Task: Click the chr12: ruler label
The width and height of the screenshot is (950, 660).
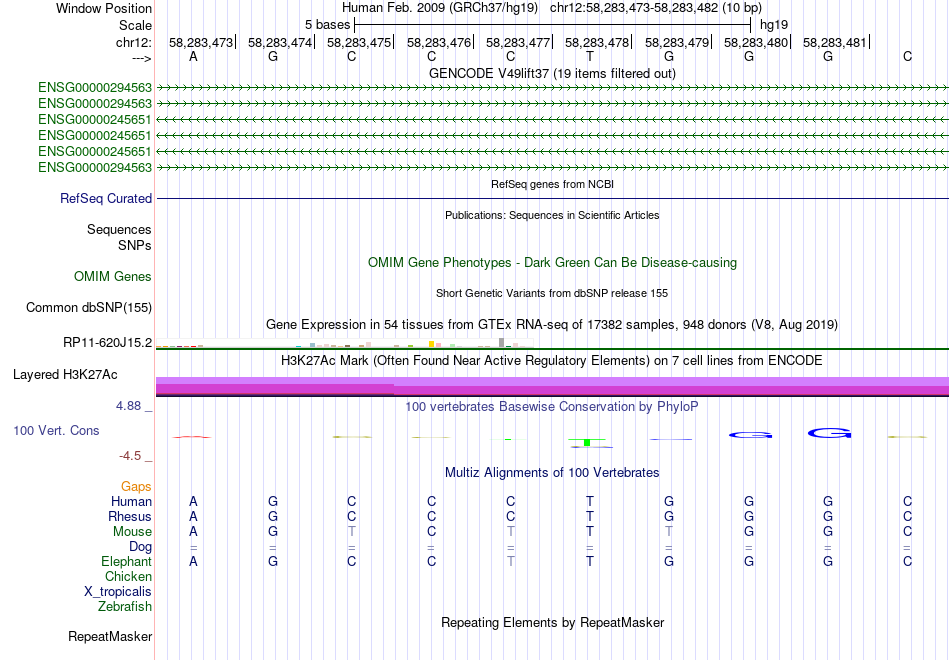Action: pyautogui.click(x=134, y=42)
